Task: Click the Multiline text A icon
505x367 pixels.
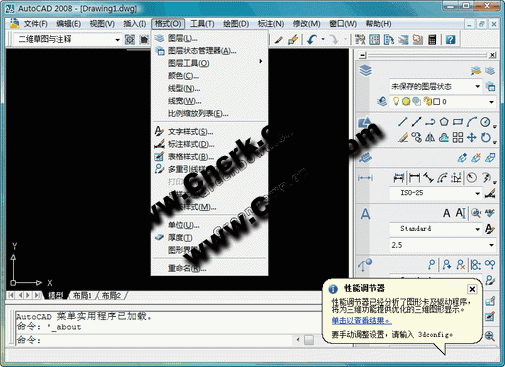Action: coord(446,213)
